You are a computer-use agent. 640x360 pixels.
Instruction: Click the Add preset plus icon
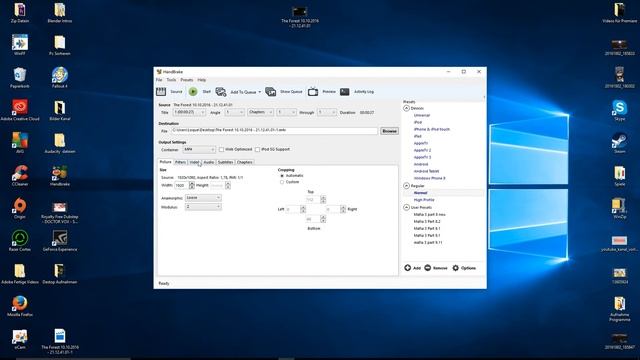[x=407, y=268]
